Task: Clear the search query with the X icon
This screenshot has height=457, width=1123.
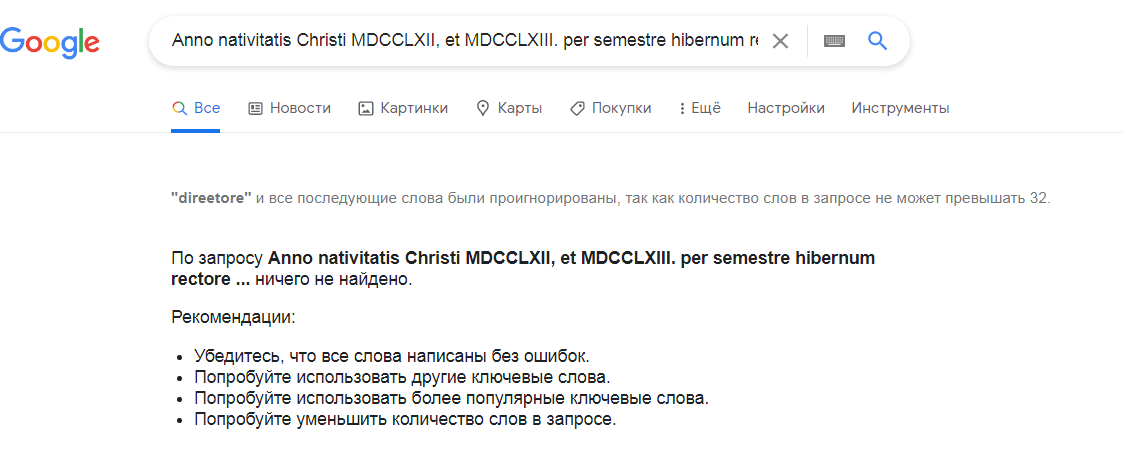Action: tap(781, 41)
